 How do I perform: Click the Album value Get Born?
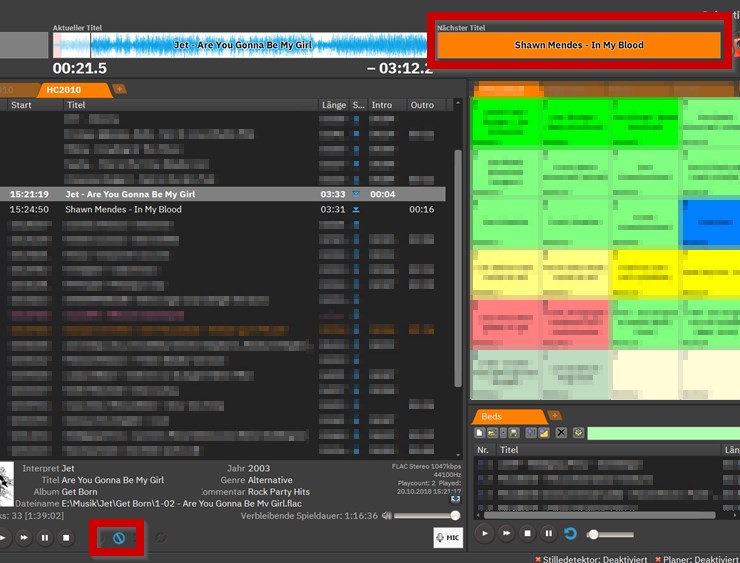click(79, 492)
